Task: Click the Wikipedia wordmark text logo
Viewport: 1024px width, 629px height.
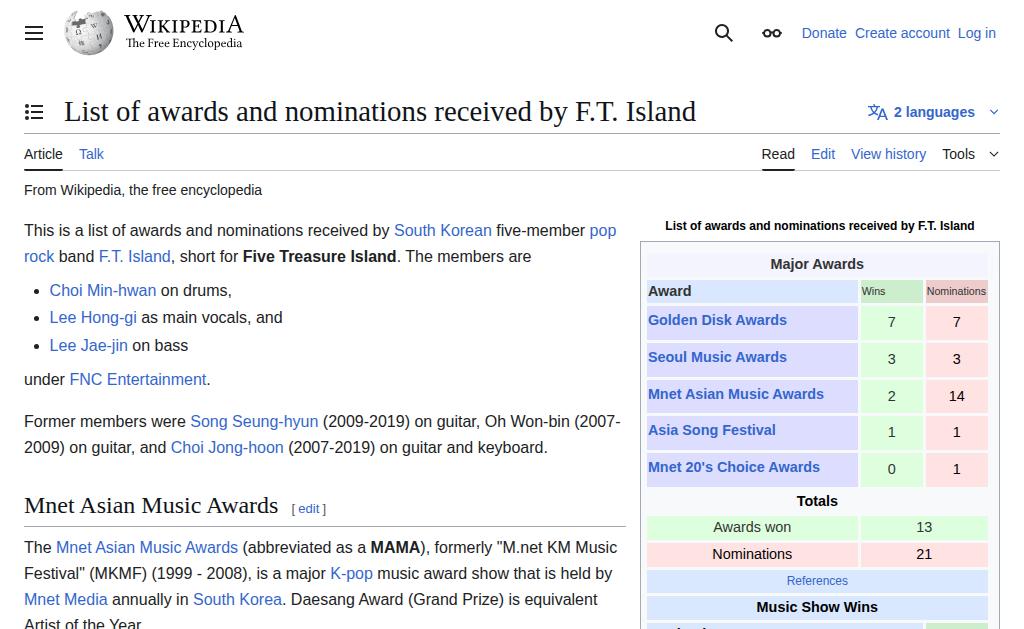Action: pyautogui.click(x=184, y=32)
